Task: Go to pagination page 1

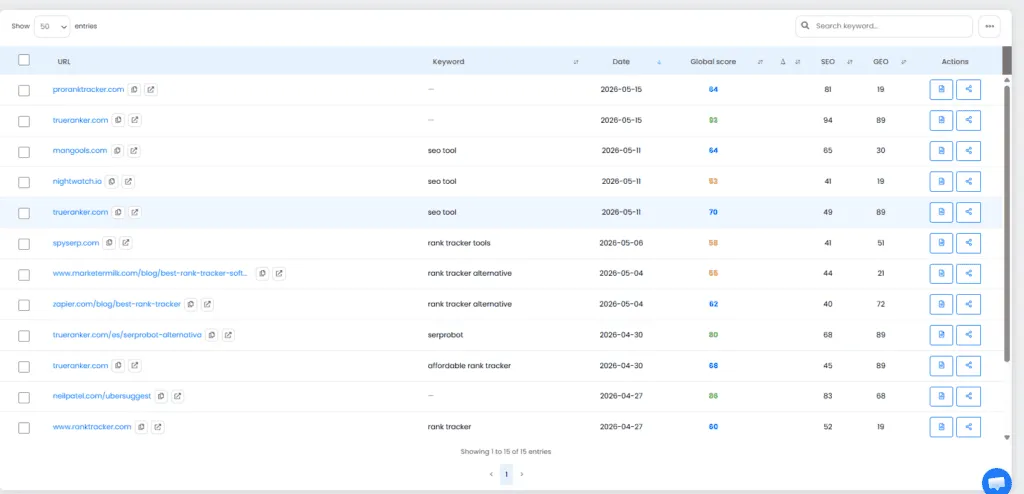Action: 506,474
